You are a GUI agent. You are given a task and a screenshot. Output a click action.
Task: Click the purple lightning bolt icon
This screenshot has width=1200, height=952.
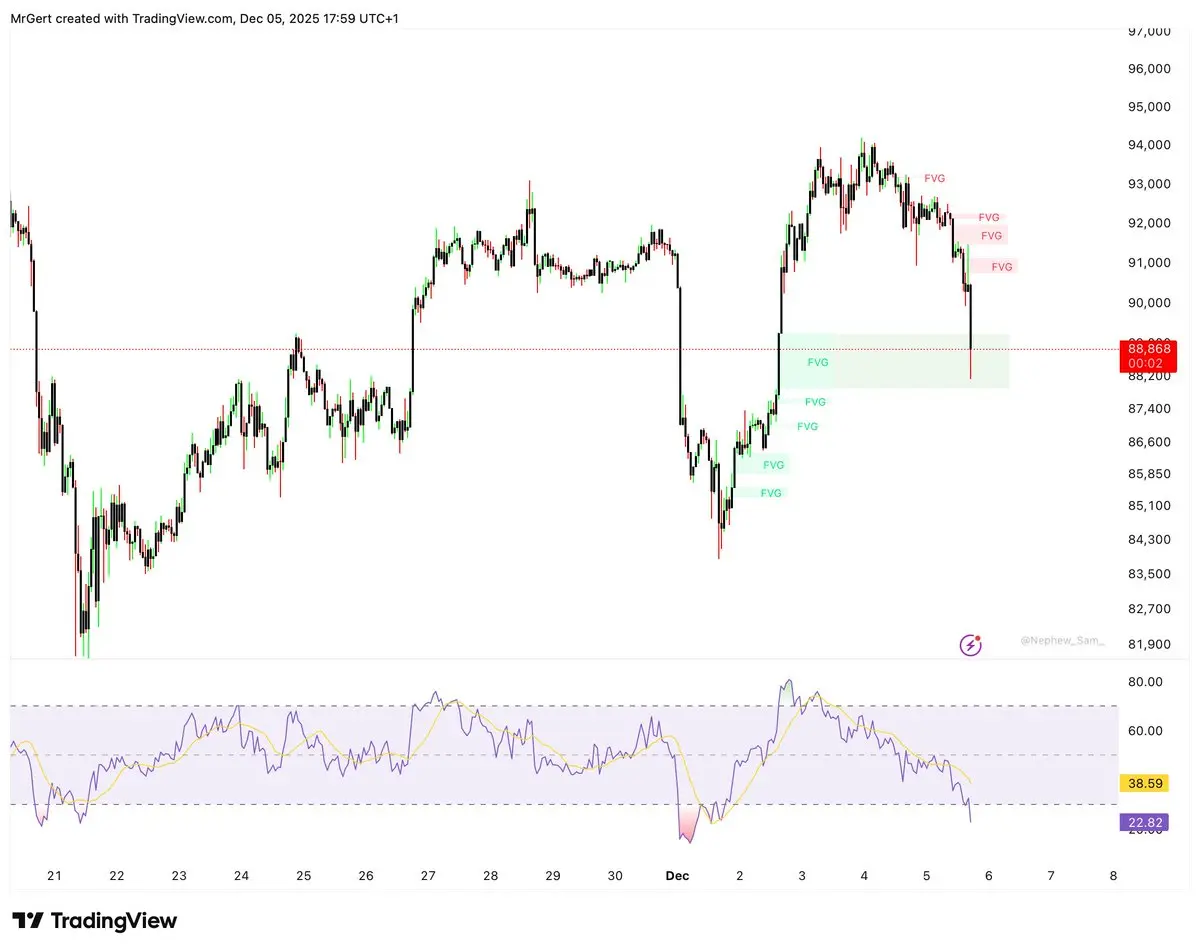pyautogui.click(x=970, y=645)
